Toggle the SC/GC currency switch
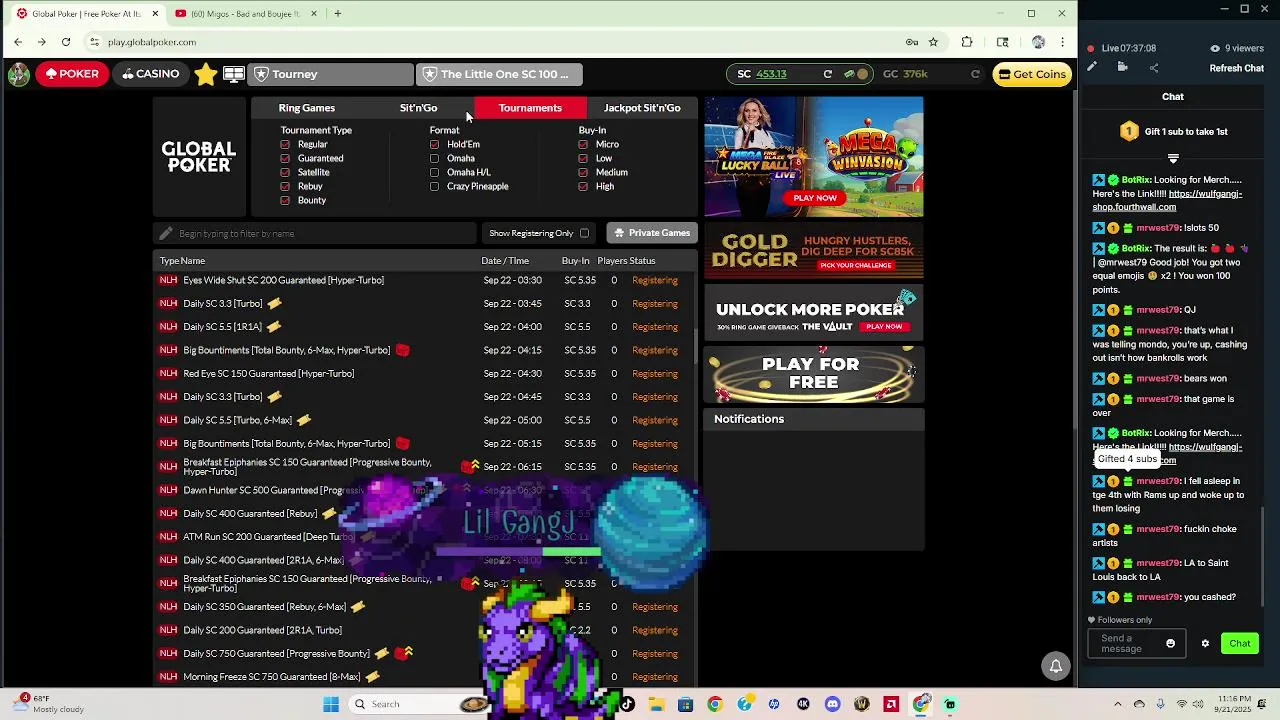Image resolution: width=1280 pixels, height=720 pixels. click(856, 74)
